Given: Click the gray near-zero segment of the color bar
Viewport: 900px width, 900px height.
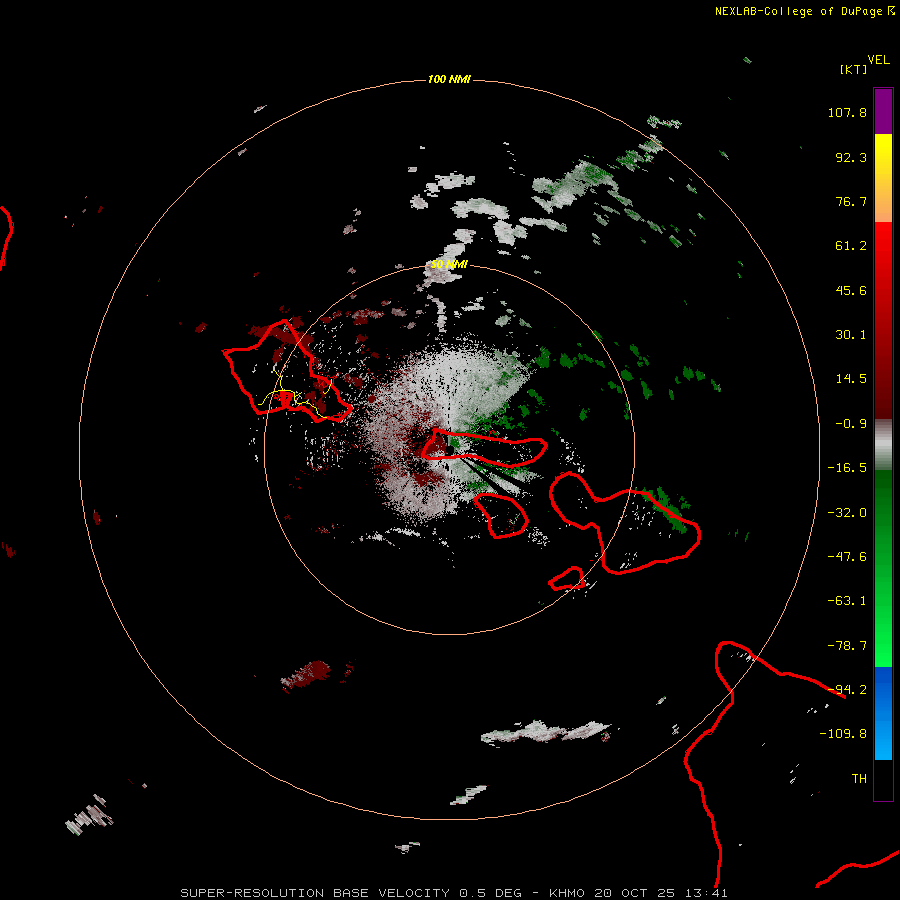Looking at the screenshot, I should point(883,445).
